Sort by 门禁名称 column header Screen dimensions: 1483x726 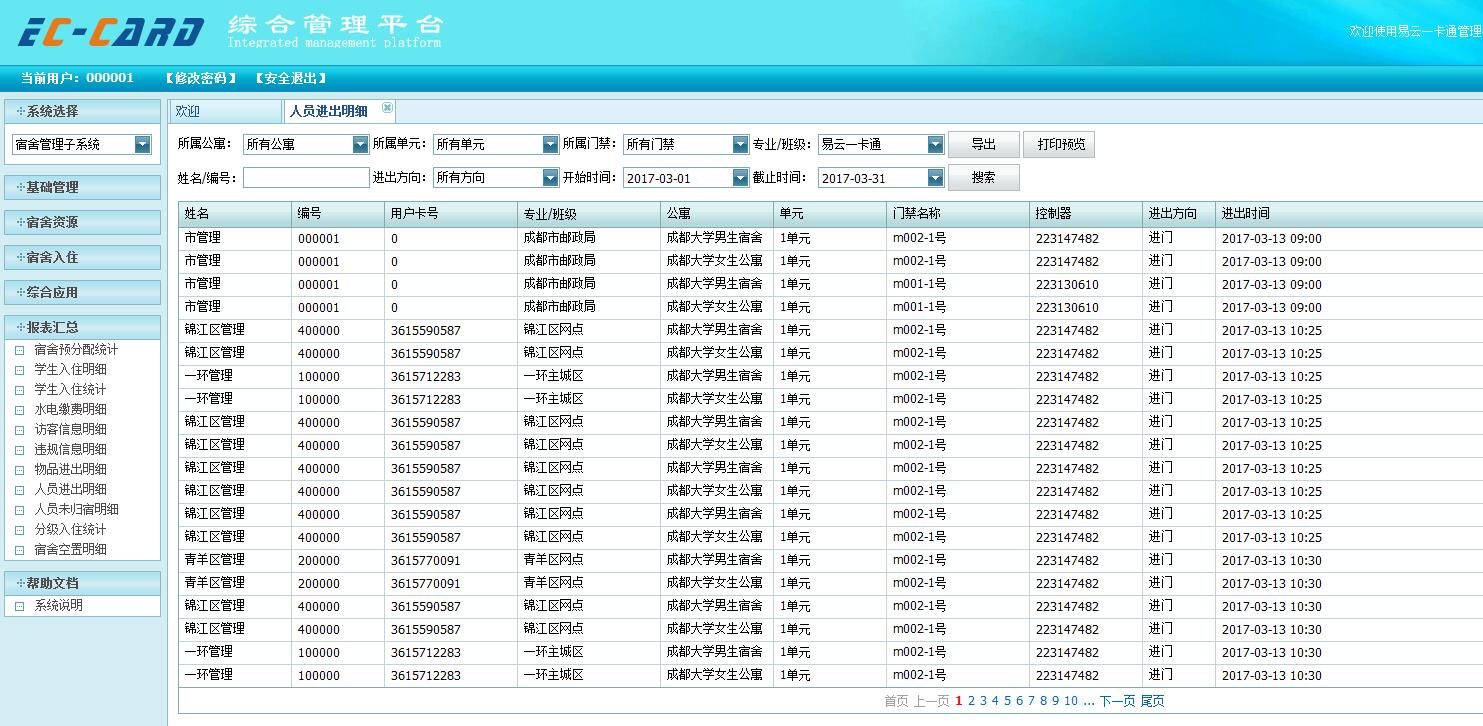click(958, 214)
